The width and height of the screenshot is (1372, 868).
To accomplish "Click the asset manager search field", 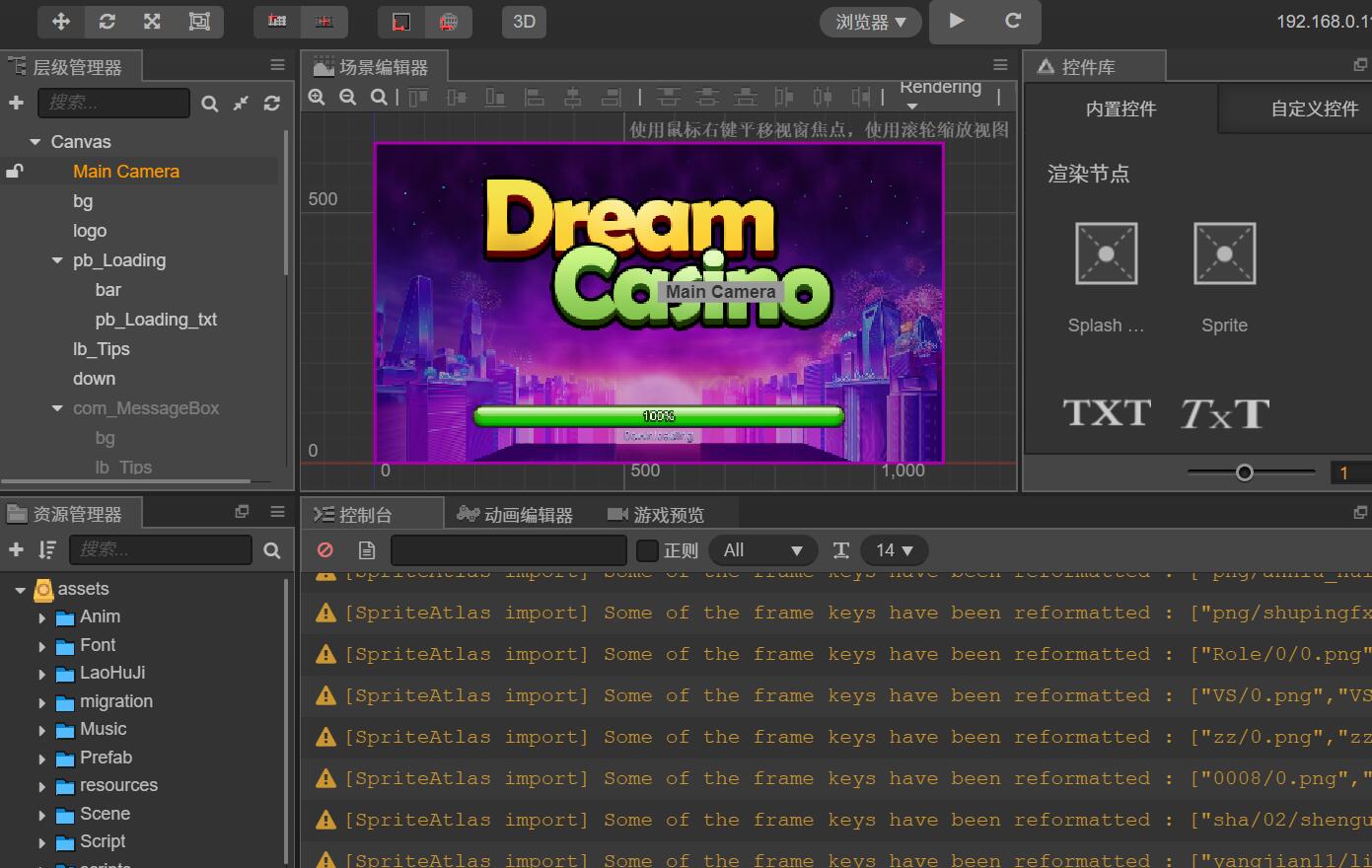I will [160, 550].
